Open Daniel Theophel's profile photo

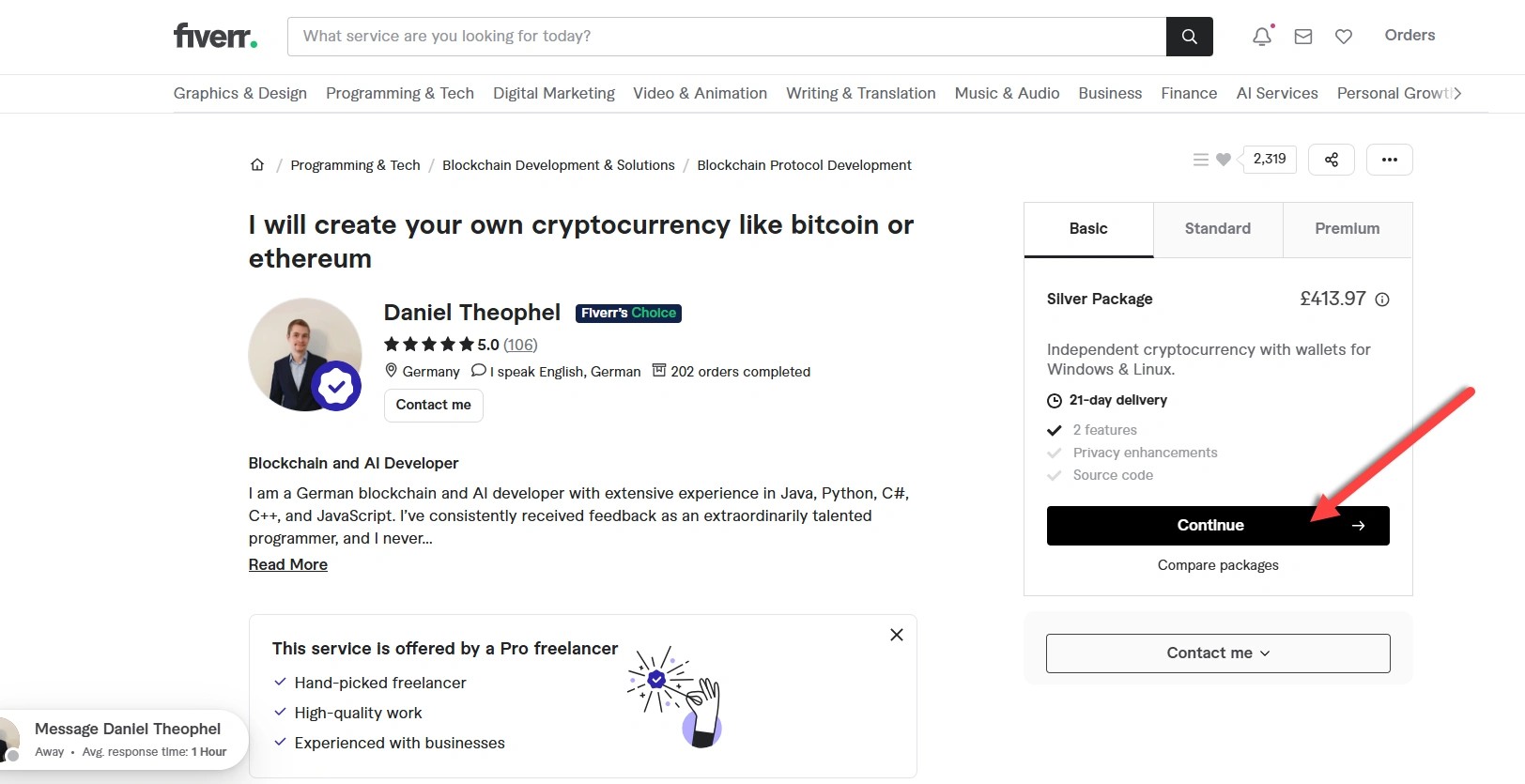[x=304, y=355]
